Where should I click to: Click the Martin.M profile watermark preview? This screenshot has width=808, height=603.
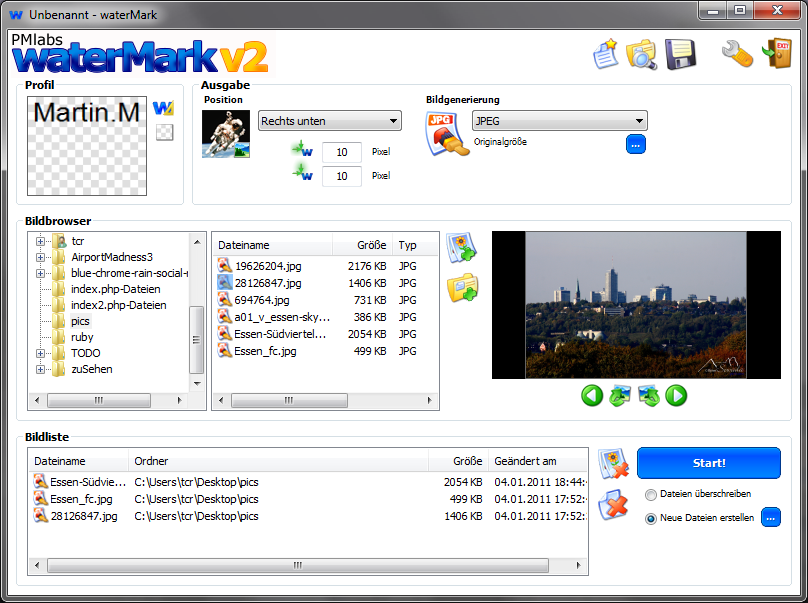[x=87, y=146]
